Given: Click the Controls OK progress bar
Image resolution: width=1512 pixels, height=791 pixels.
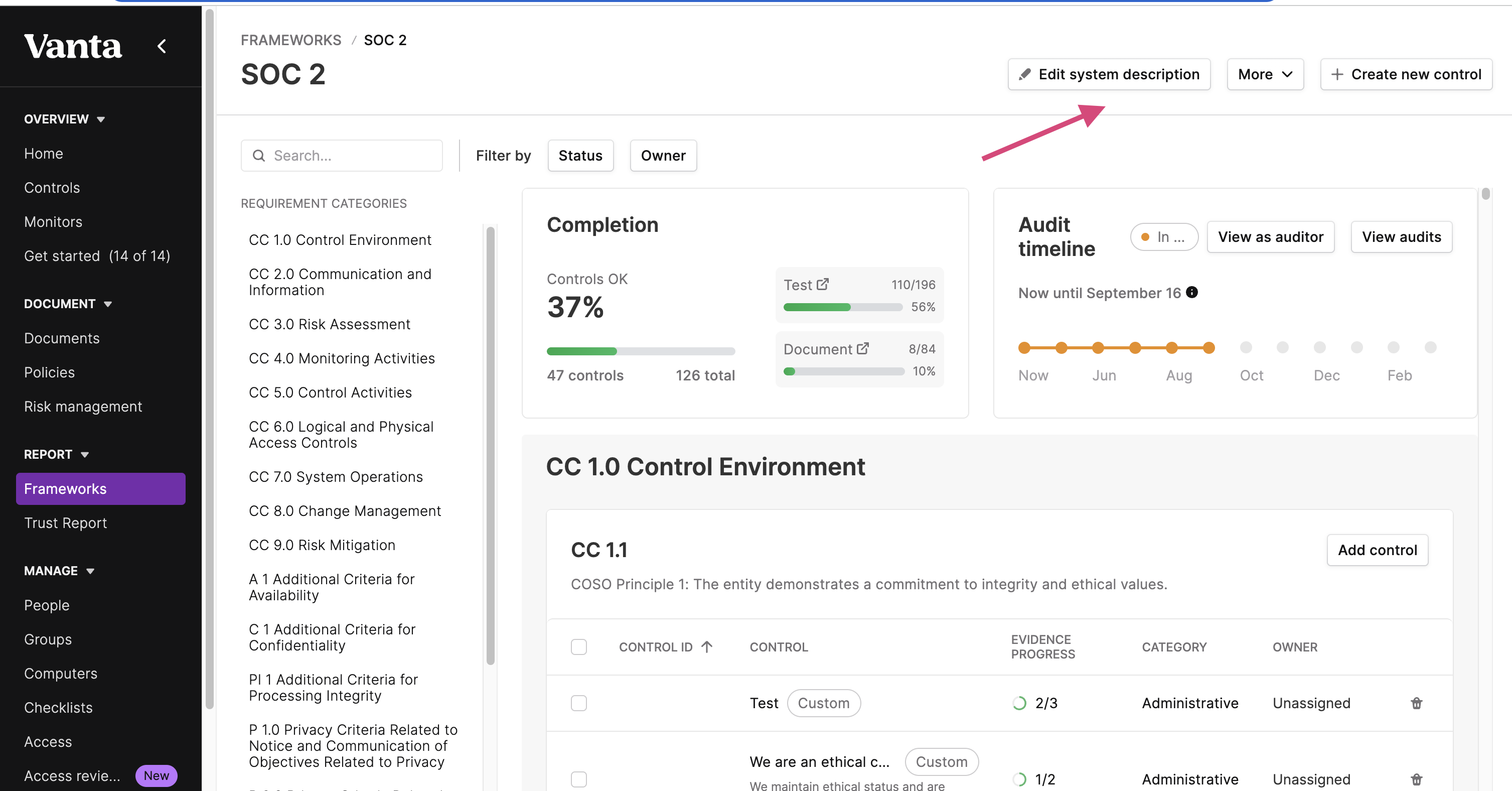Looking at the screenshot, I should point(641,351).
